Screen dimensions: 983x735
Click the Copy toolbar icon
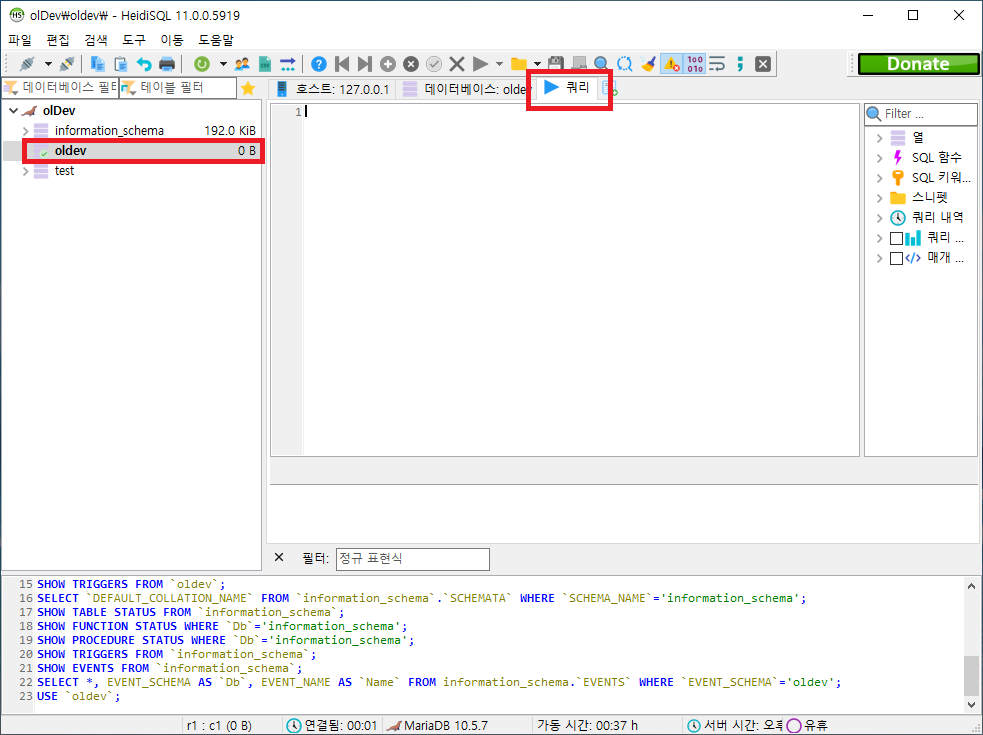point(97,64)
